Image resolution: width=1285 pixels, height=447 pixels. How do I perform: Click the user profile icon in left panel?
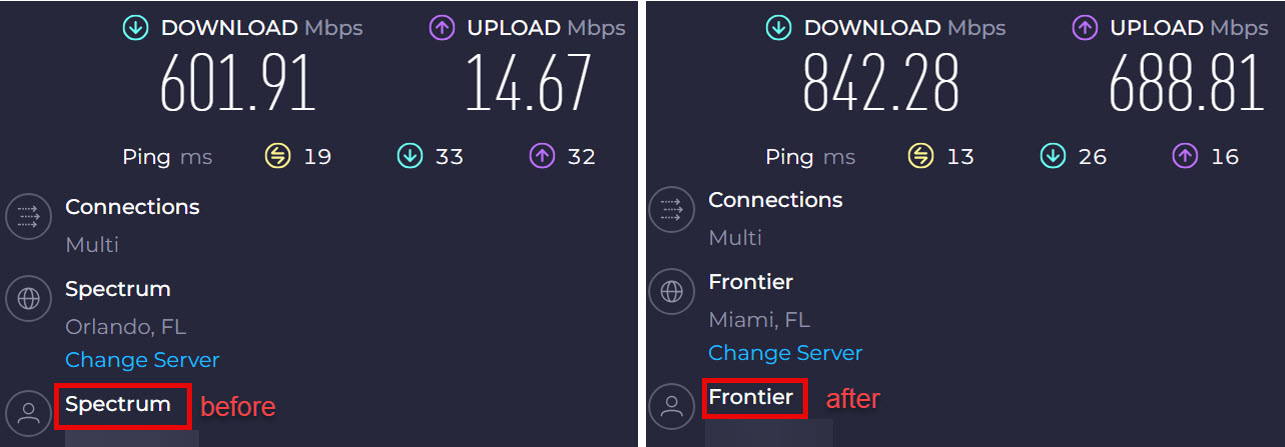click(x=27, y=413)
